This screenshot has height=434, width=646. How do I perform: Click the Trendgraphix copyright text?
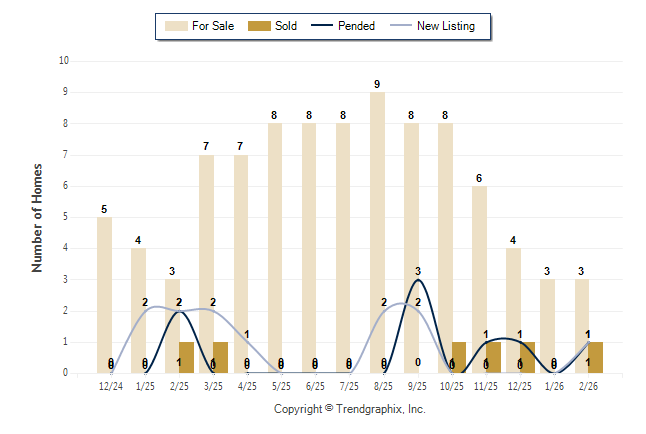pyautogui.click(x=349, y=409)
